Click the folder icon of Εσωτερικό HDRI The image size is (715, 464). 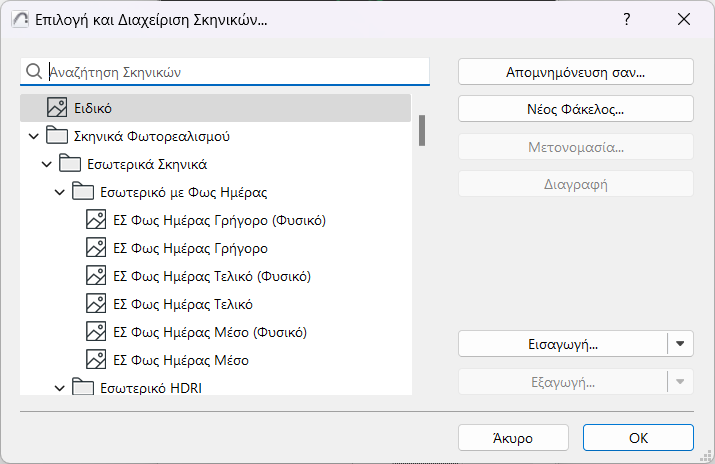click(83, 387)
